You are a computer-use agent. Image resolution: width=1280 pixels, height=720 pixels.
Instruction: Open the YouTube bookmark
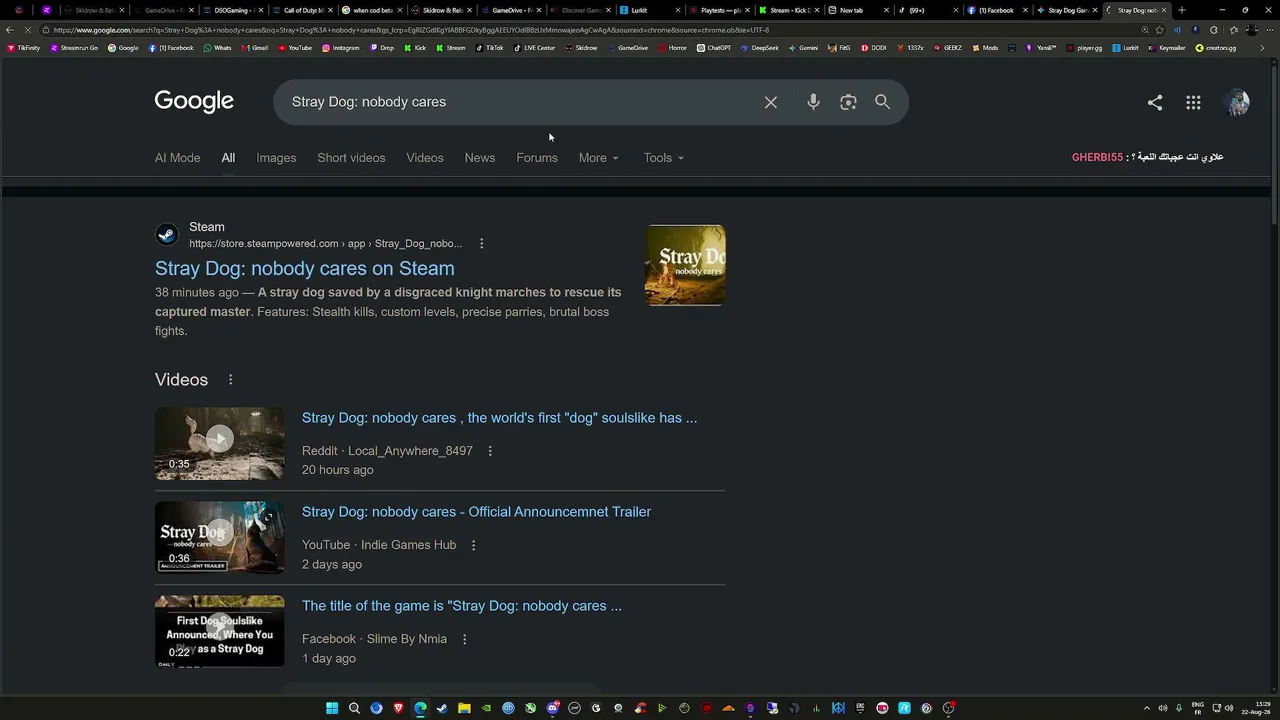pyautogui.click(x=295, y=48)
